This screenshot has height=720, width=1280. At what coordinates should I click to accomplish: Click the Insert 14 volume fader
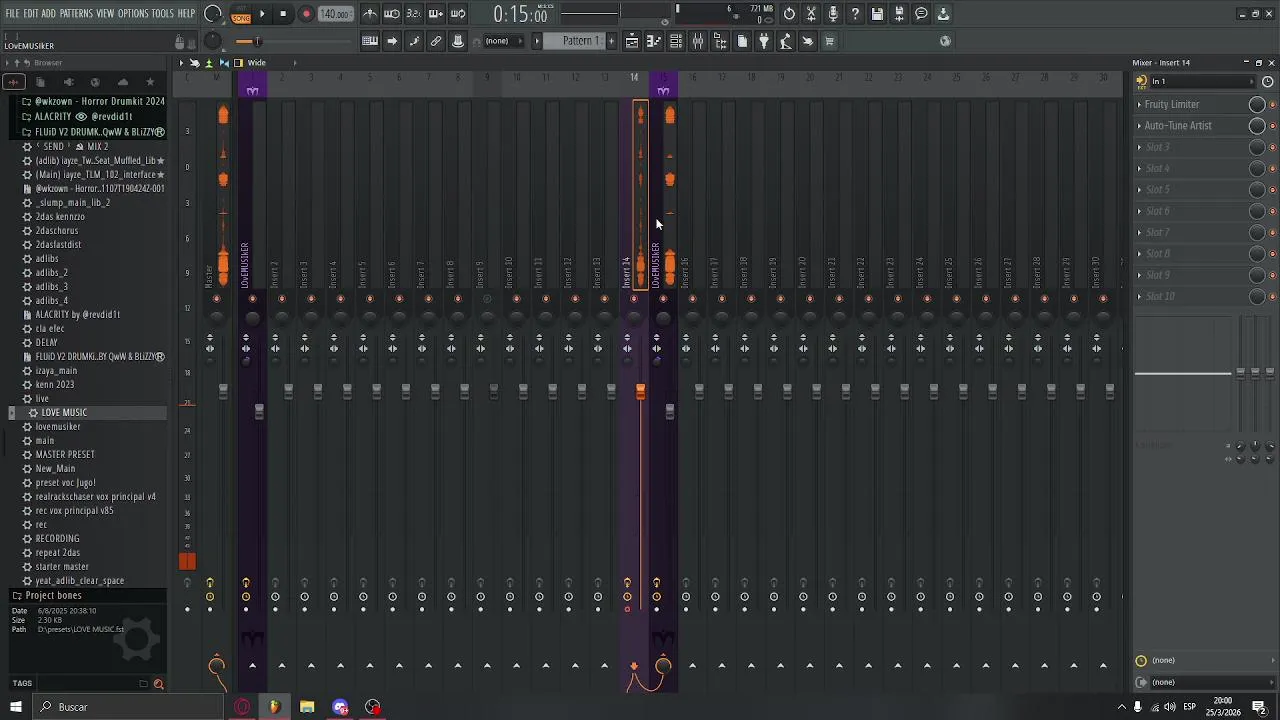click(641, 391)
